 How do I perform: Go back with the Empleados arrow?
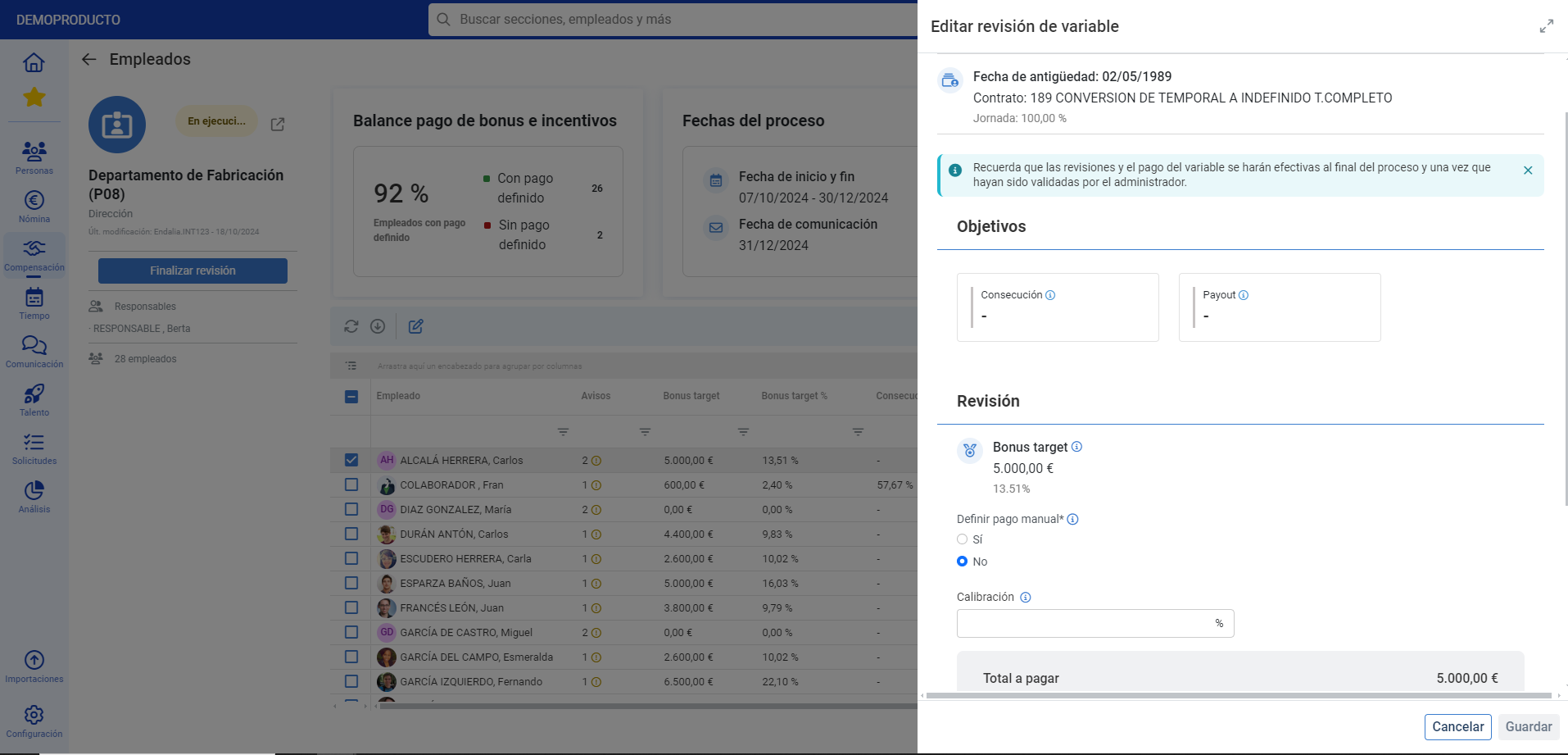[x=89, y=59]
